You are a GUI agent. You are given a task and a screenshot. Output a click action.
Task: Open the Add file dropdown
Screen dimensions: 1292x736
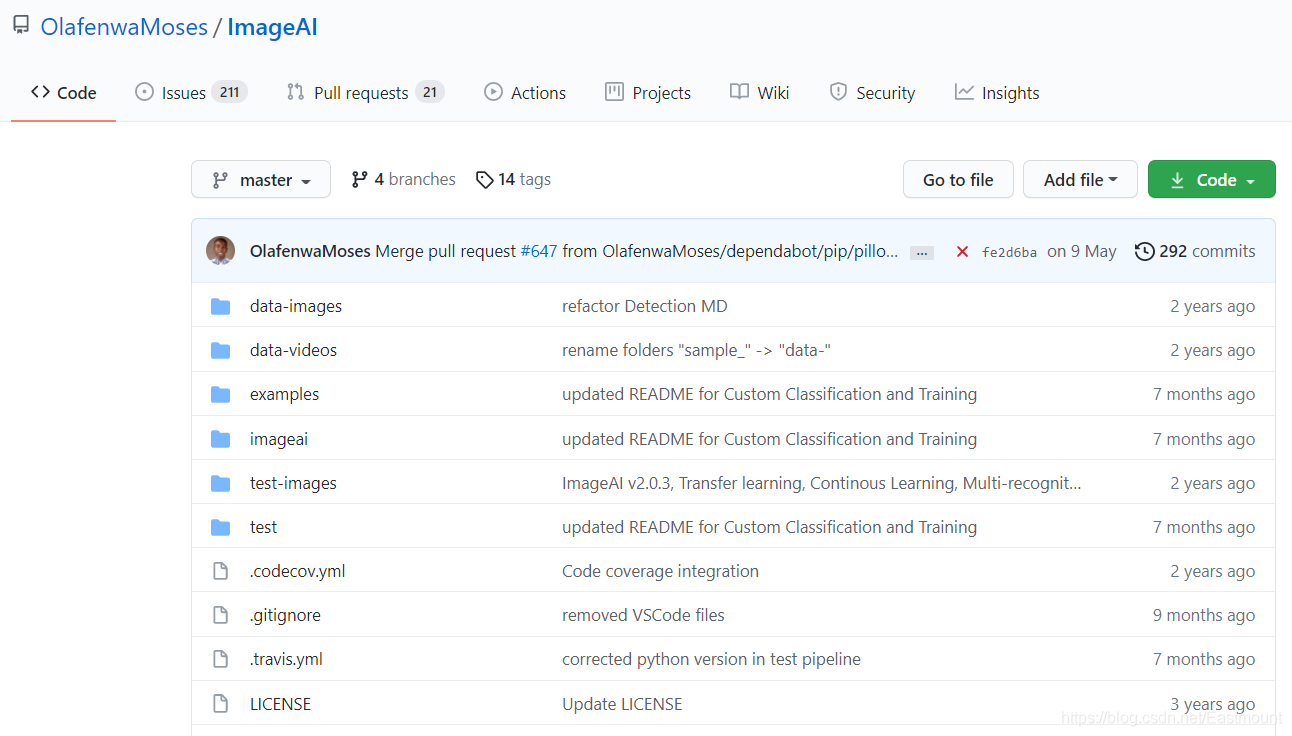click(1080, 180)
